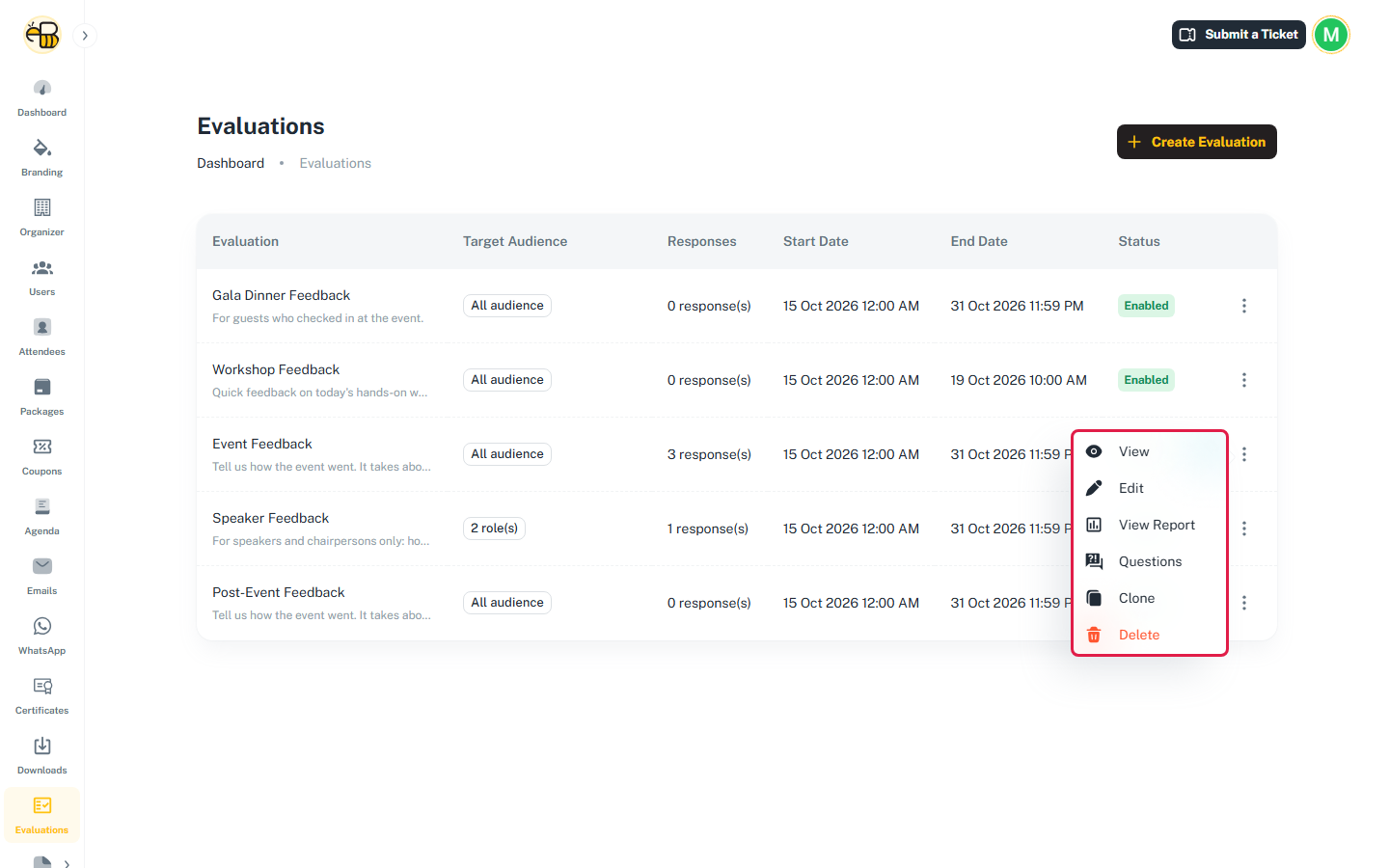Open actions menu for Speaker Feedback
Image resolution: width=1389 pixels, height=868 pixels.
tap(1244, 529)
